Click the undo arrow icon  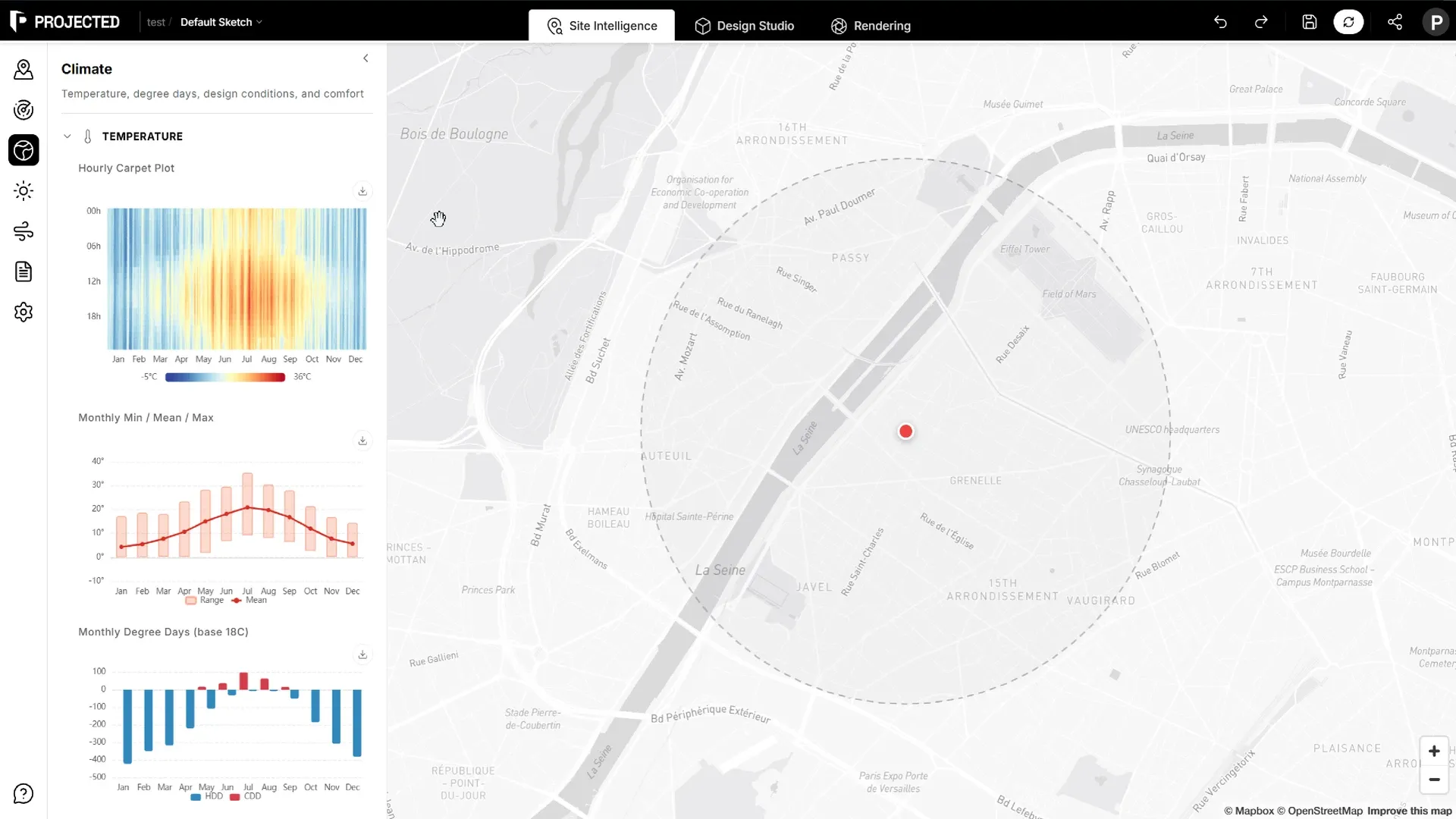point(1220,22)
